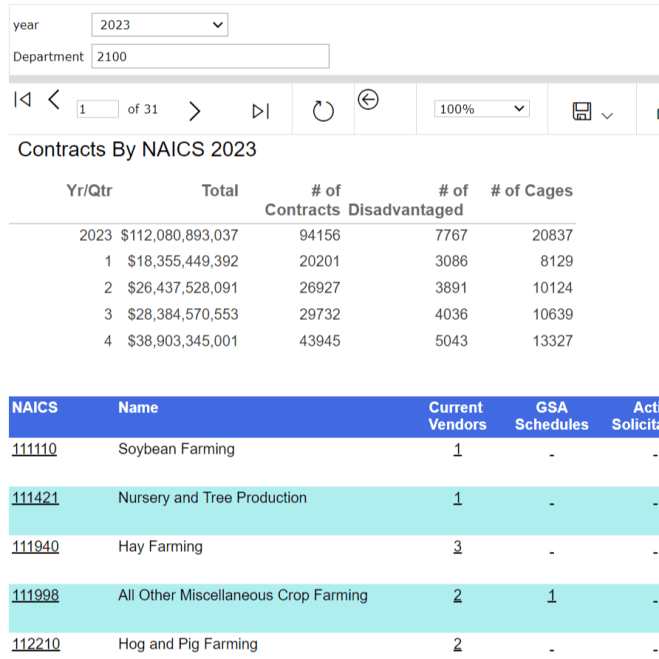Select quarter 2 total $26,437,528,091
The width and height of the screenshot is (659, 659).
(x=183, y=288)
